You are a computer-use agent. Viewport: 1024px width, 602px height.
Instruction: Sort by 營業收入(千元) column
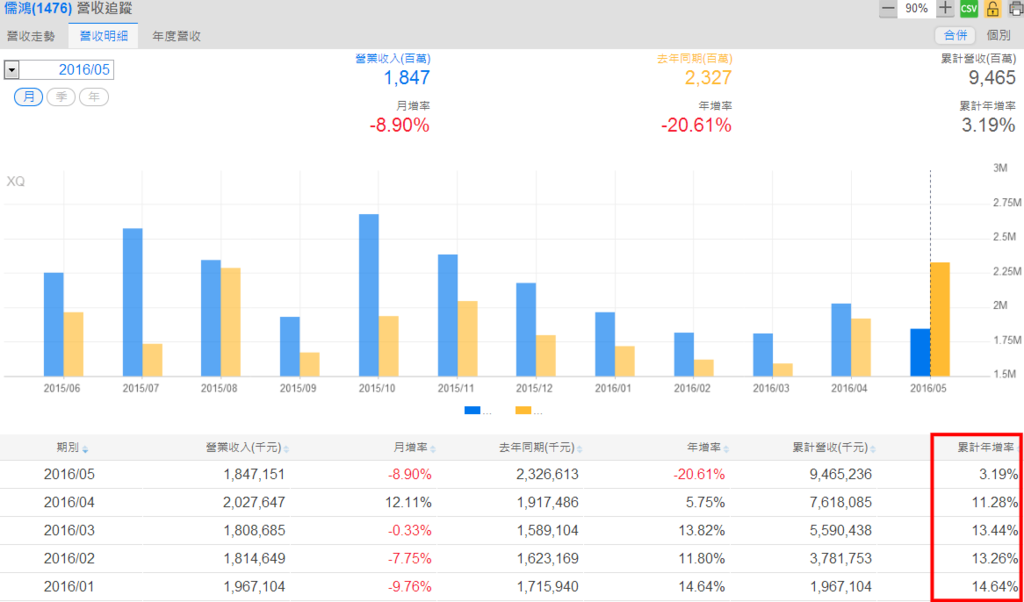tap(247, 448)
